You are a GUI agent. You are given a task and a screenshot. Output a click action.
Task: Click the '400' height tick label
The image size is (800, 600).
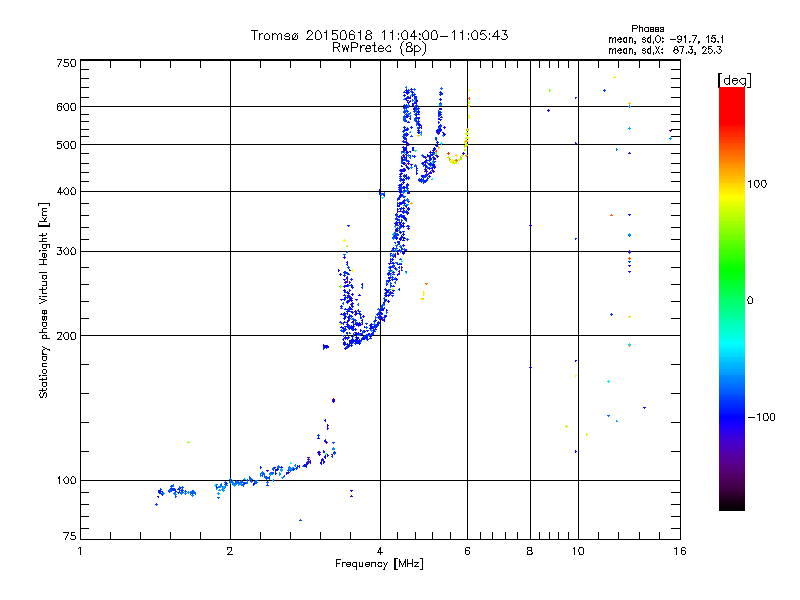pyautogui.click(x=66, y=192)
